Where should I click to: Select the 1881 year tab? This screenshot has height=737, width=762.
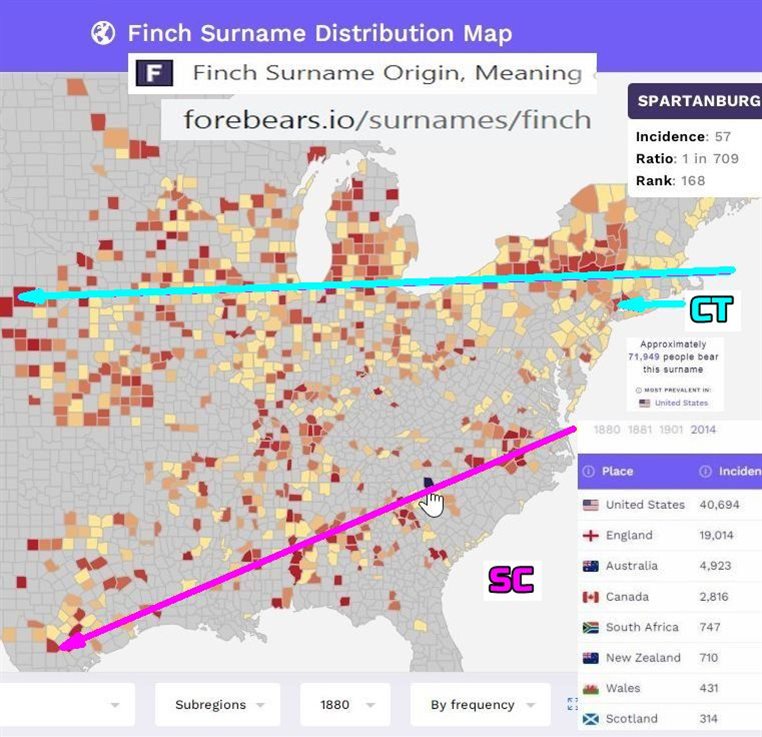pos(641,429)
